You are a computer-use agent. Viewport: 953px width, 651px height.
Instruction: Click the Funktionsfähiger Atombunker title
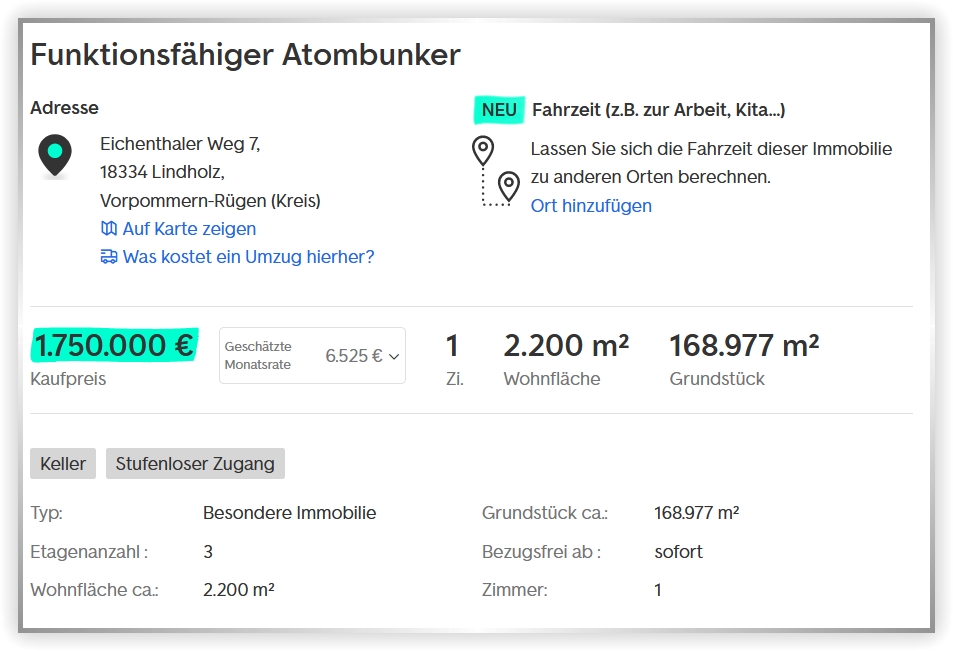[245, 54]
